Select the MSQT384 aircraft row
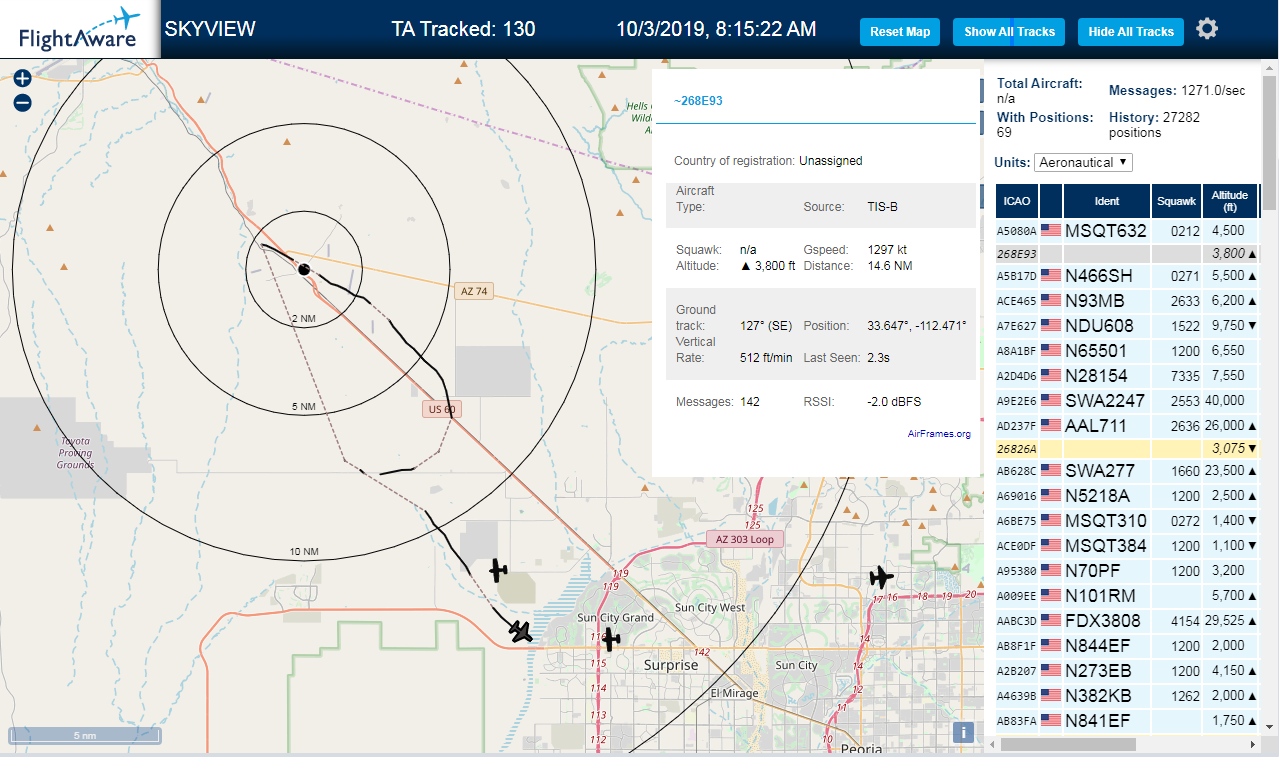The width and height of the screenshot is (1279, 757). click(1128, 546)
